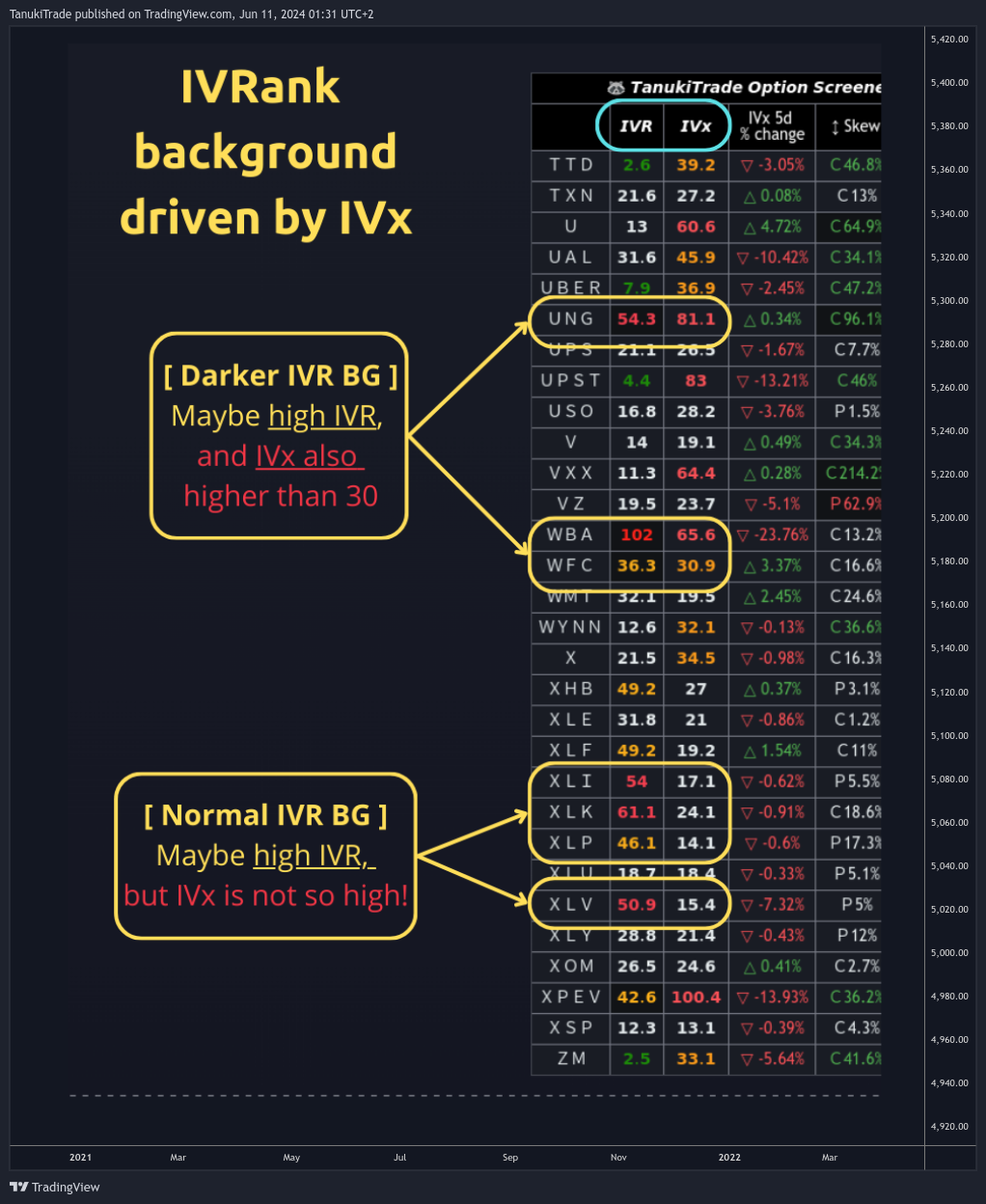Click the sort arrows icon beside Skew header
Viewport: 986px width, 1204px height.
[x=835, y=126]
